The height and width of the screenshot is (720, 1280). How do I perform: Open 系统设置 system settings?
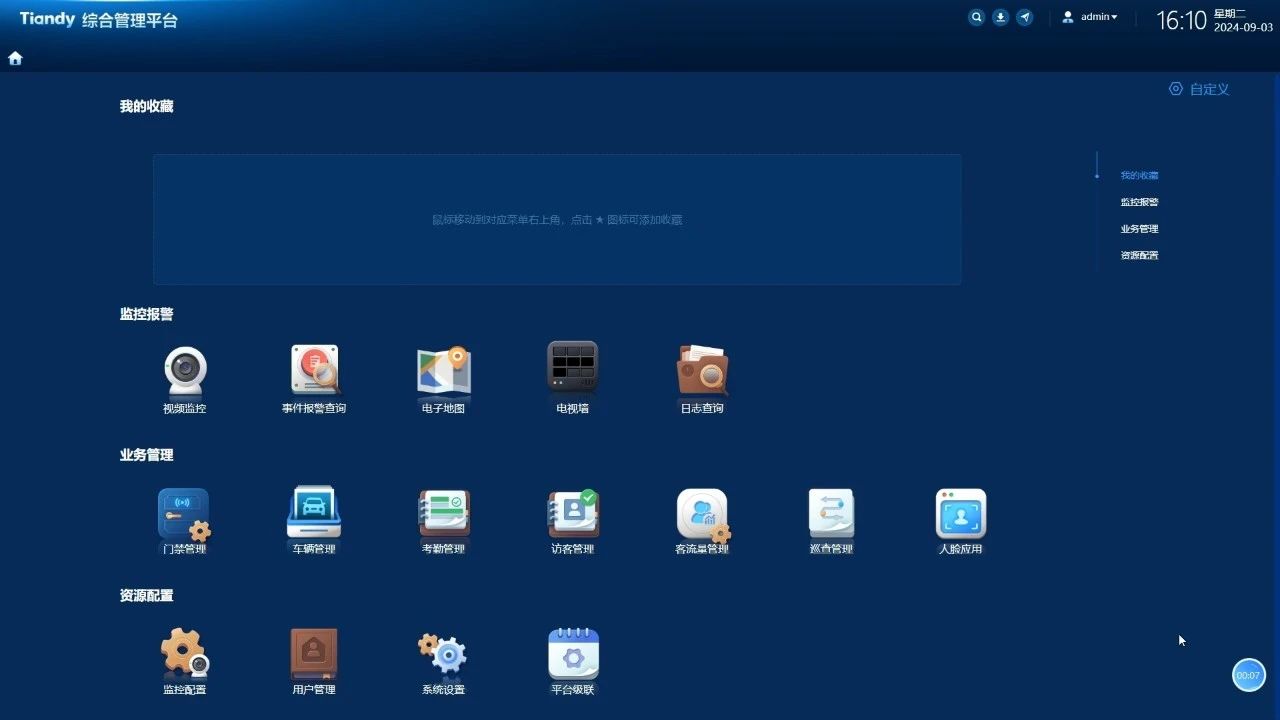443,655
